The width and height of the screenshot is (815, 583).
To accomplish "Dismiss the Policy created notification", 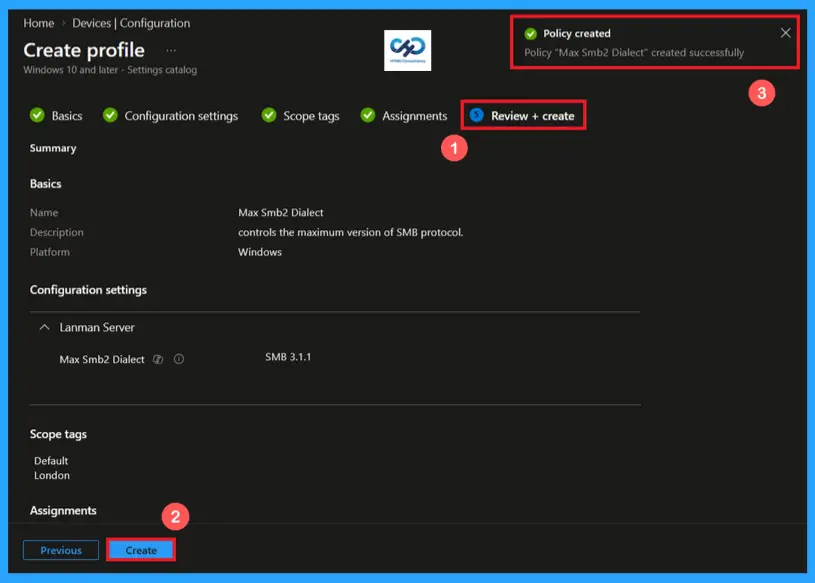I will [785, 33].
